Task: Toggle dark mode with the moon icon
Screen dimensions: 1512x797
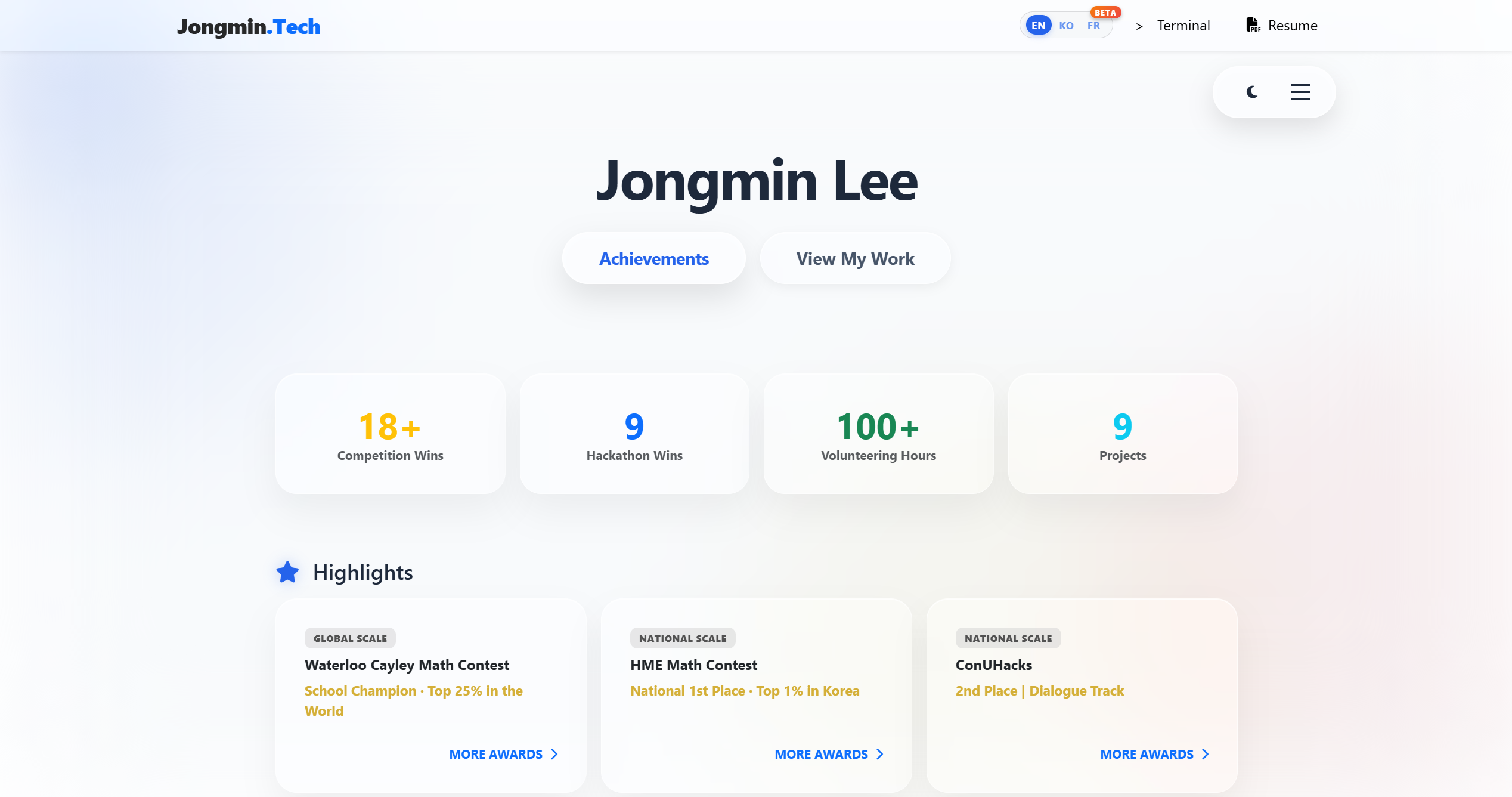Action: coord(1252,92)
